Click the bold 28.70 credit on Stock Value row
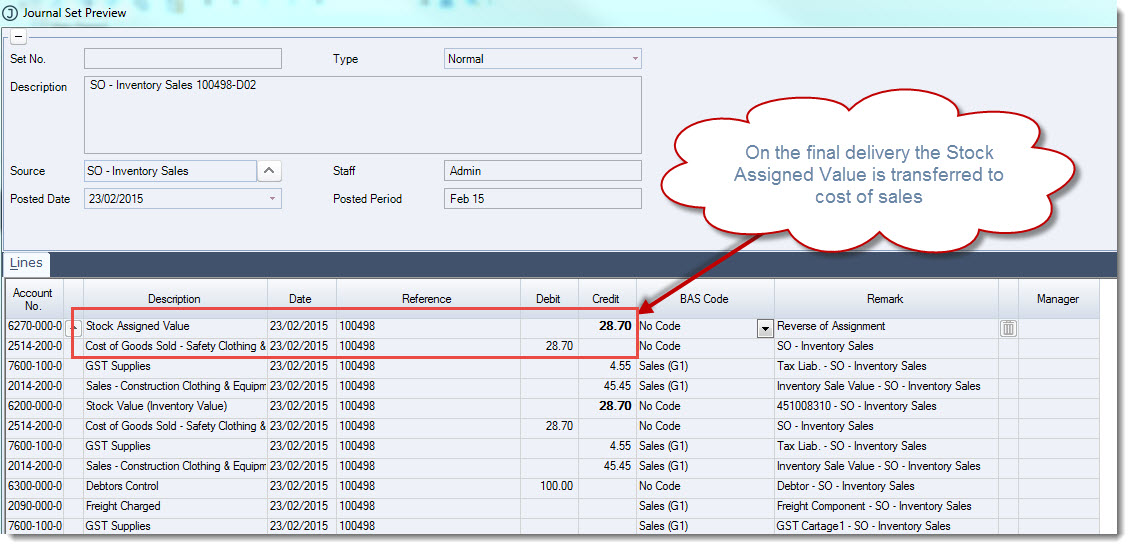 pos(606,406)
